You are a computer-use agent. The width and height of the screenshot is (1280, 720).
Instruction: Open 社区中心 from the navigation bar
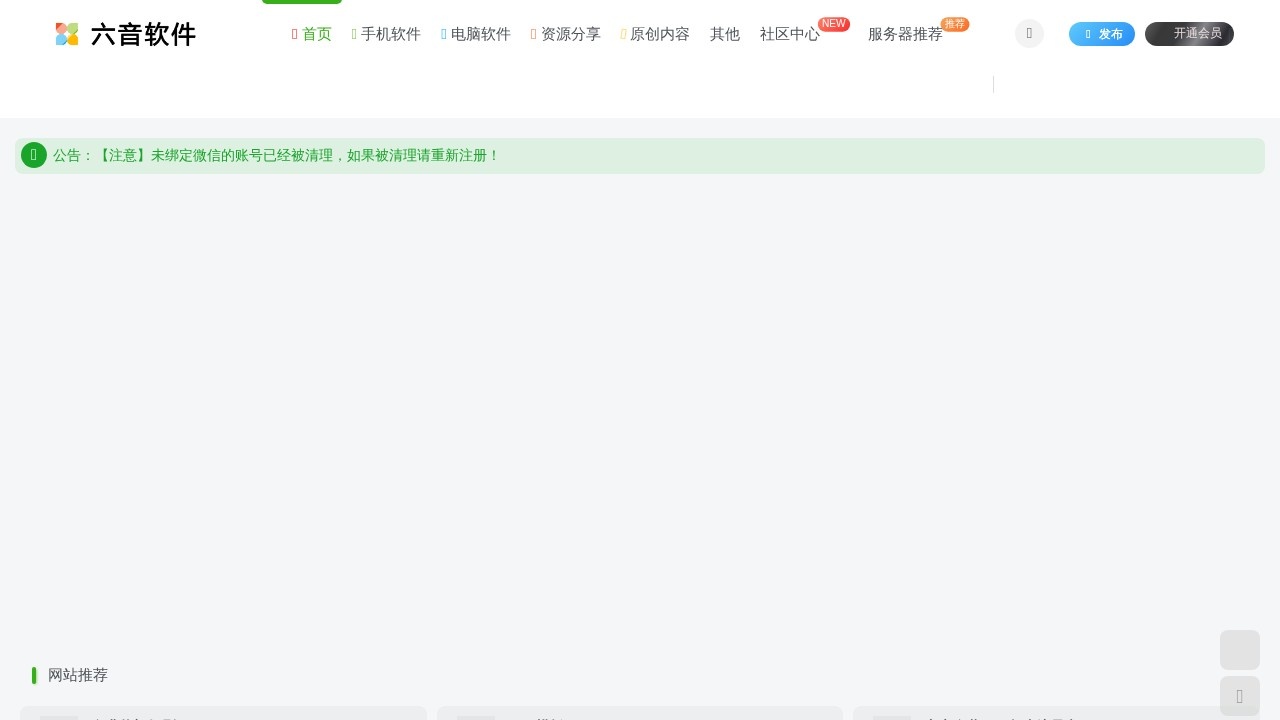(789, 34)
